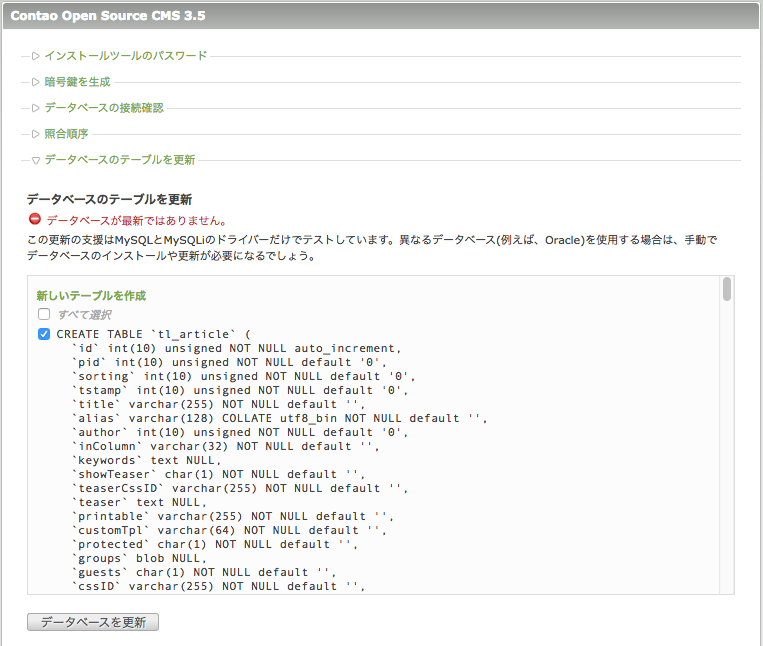This screenshot has height=646, width=763.
Task: Click the `title` varchar(255) line
Action: (x=218, y=404)
